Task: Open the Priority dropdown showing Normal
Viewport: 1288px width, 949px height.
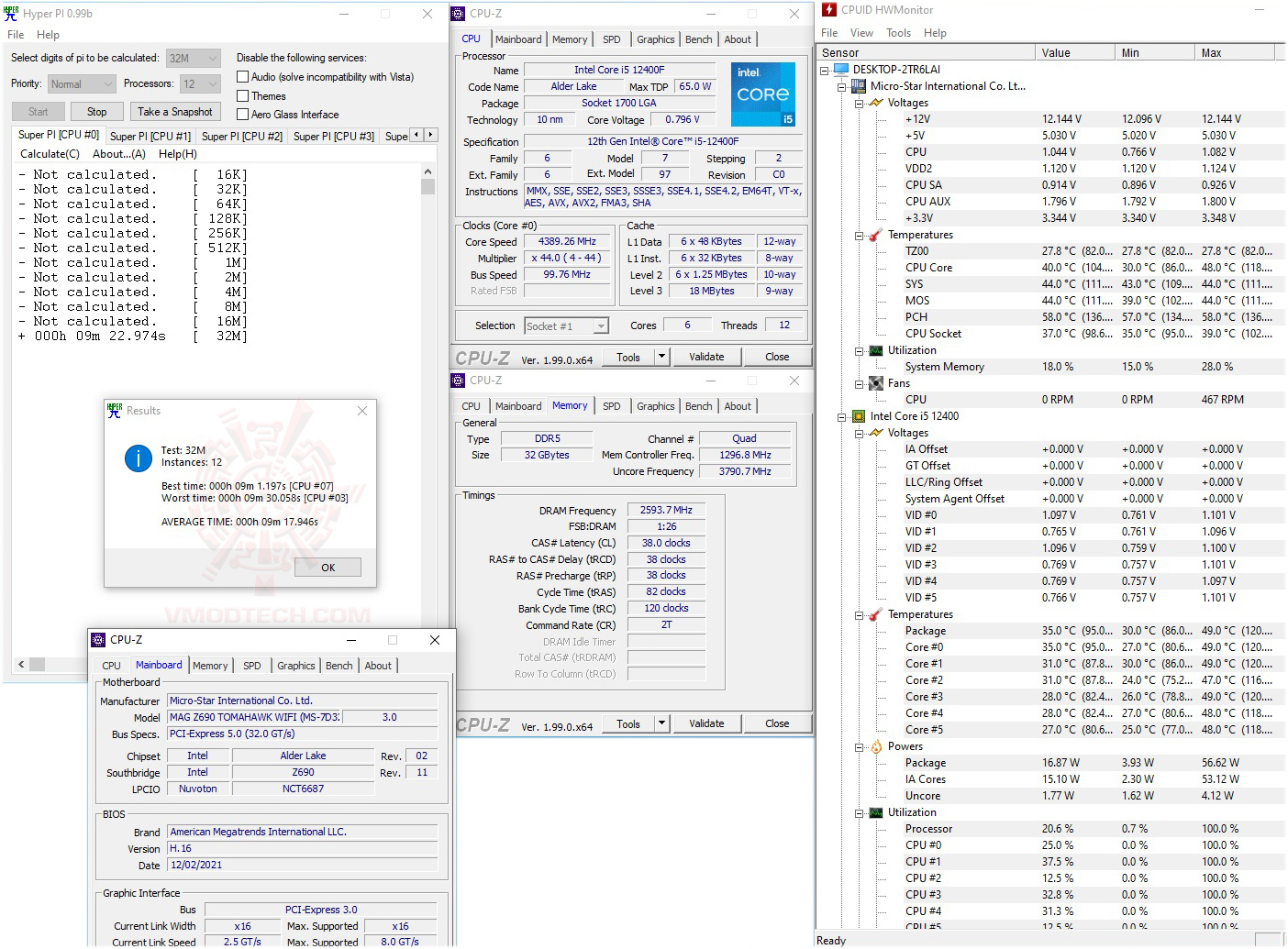Action: tap(82, 84)
